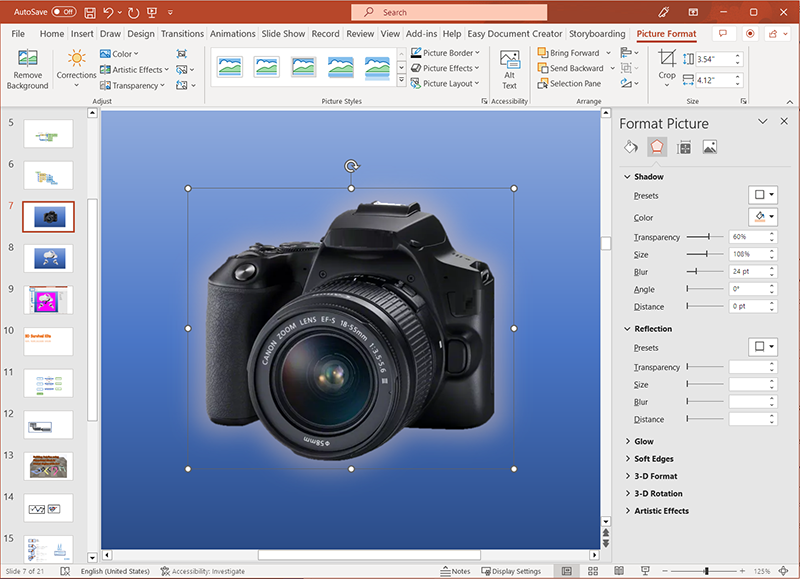Click the Remove Background icon

[x=28, y=58]
